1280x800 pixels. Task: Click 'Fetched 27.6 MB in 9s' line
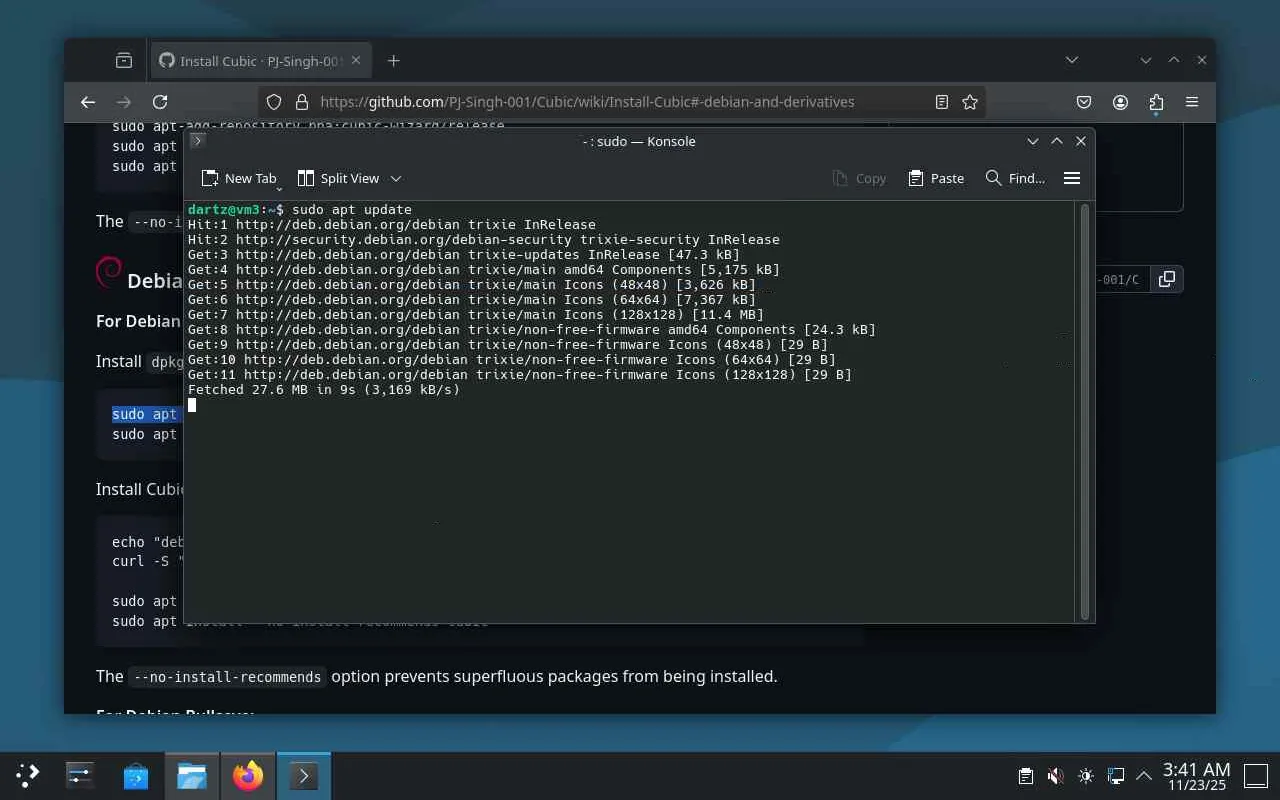point(324,390)
